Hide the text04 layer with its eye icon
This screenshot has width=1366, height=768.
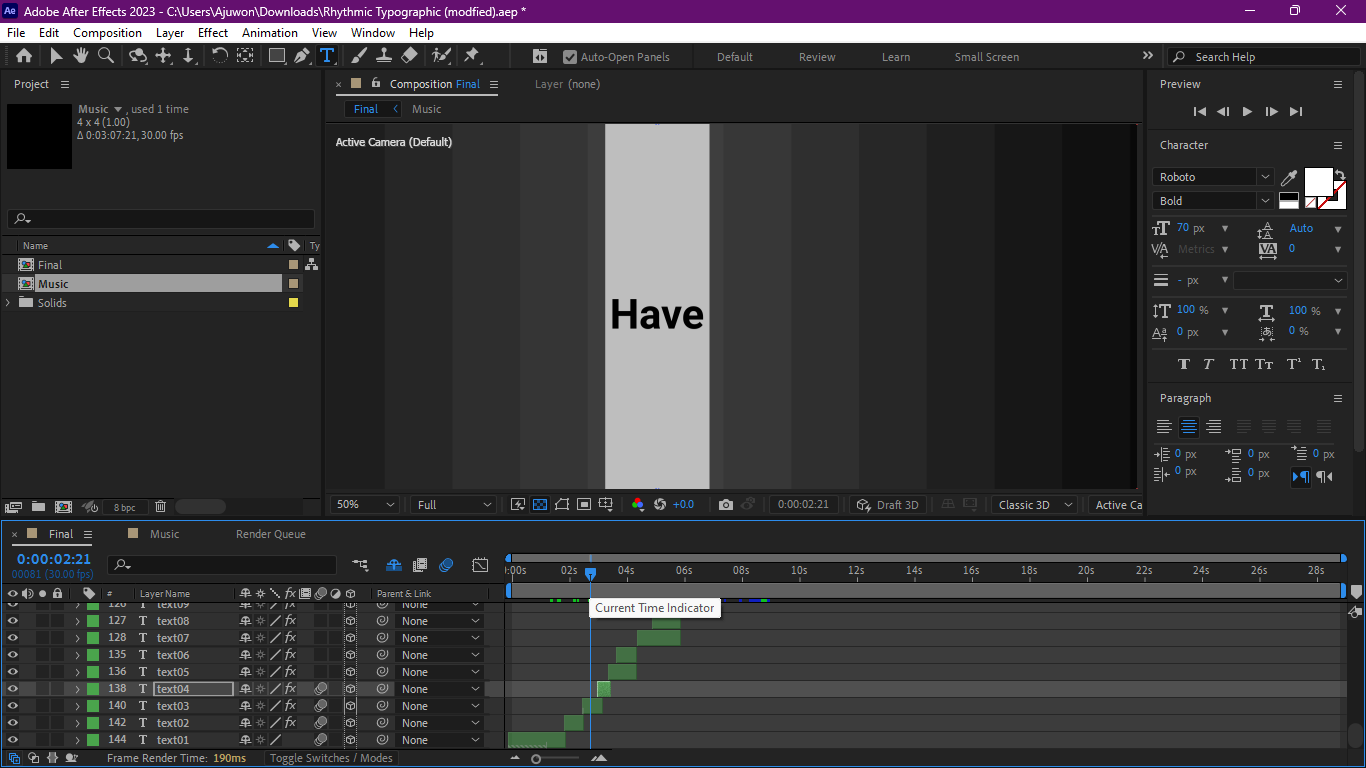point(13,689)
